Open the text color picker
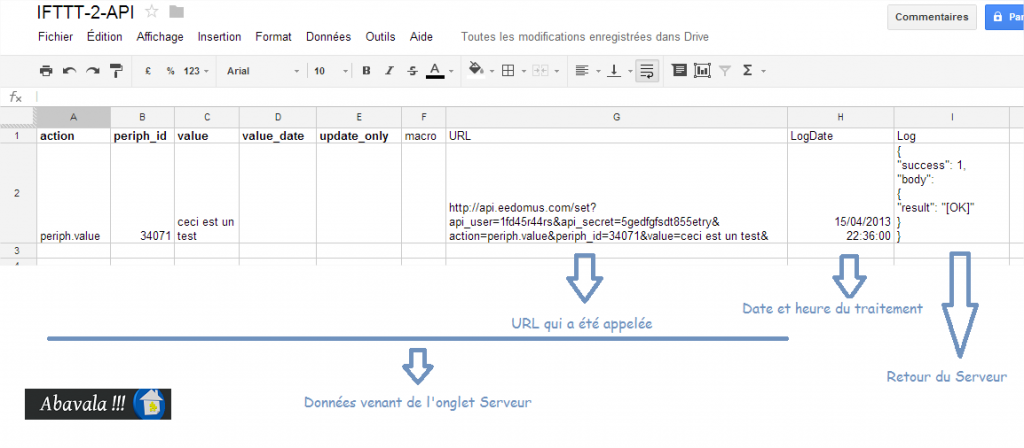Screen dimensions: 1024x448 438,71
